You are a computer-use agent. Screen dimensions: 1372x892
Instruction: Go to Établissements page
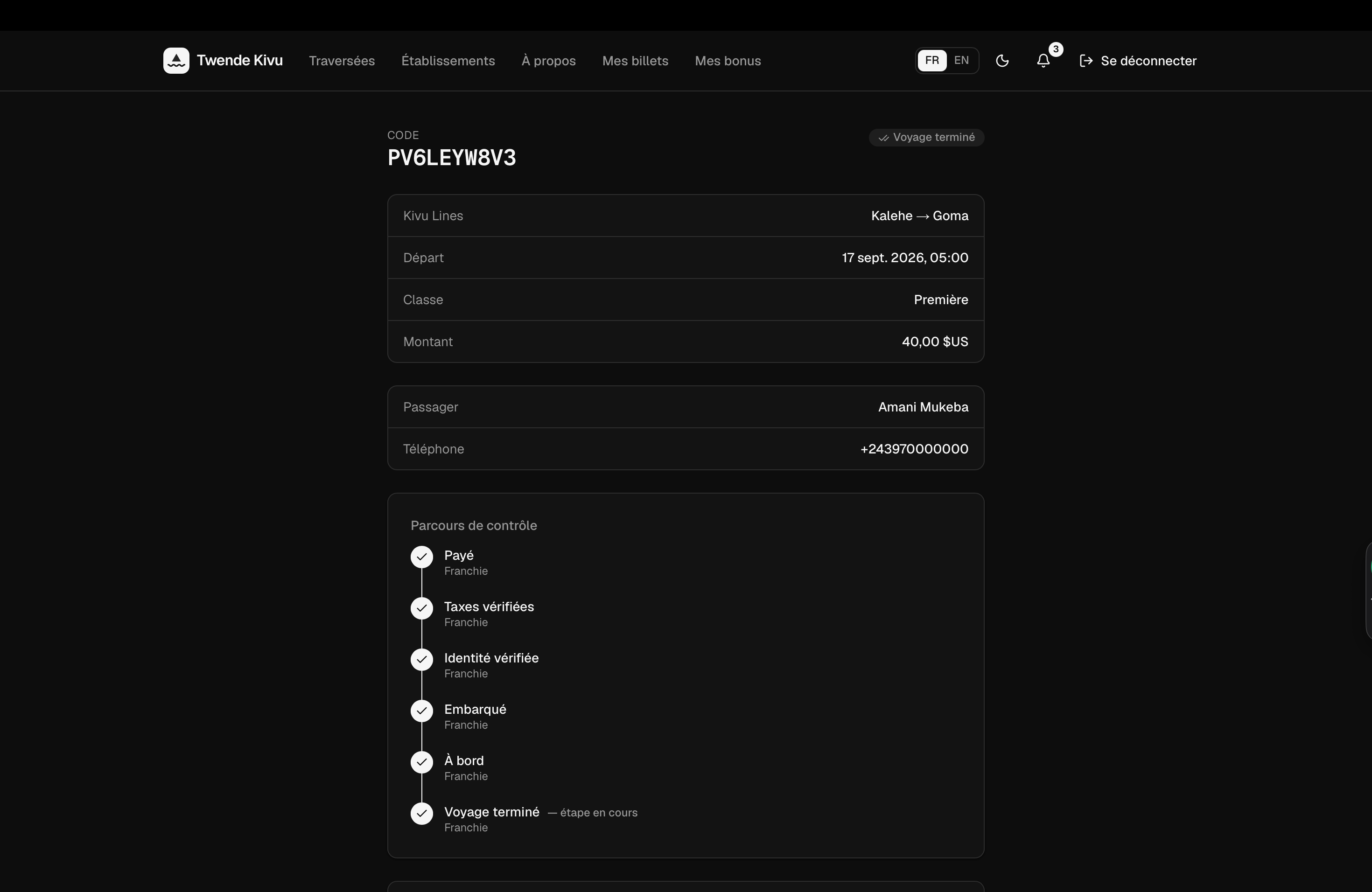(448, 61)
